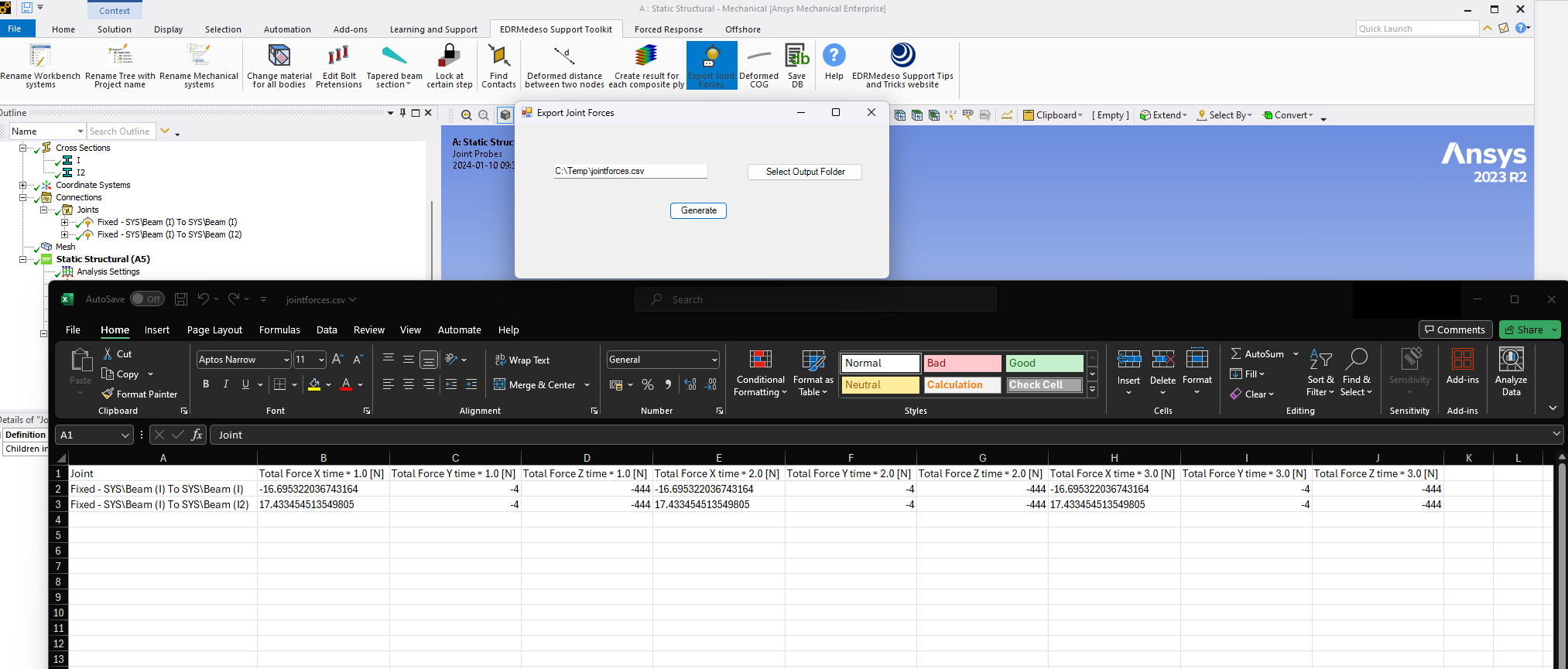The height and width of the screenshot is (669, 1568).
Task: Click output file path field
Action: click(630, 171)
